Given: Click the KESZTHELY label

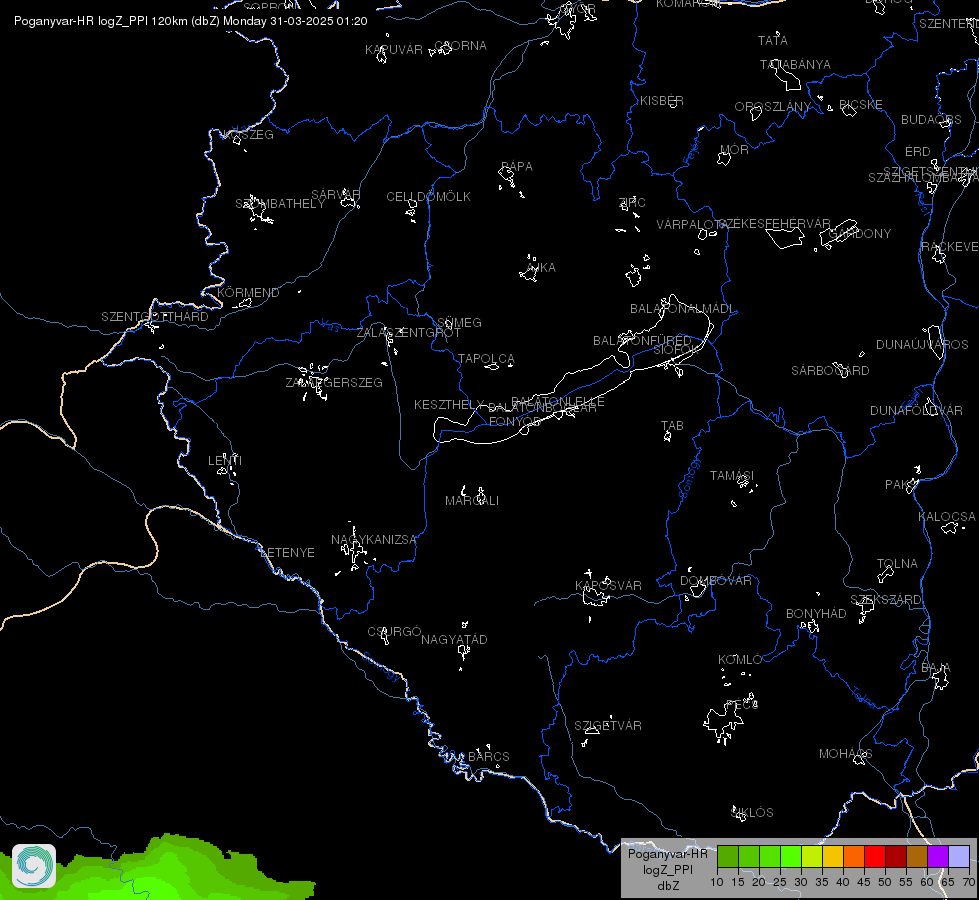Looking at the screenshot, I should pyautogui.click(x=450, y=405).
